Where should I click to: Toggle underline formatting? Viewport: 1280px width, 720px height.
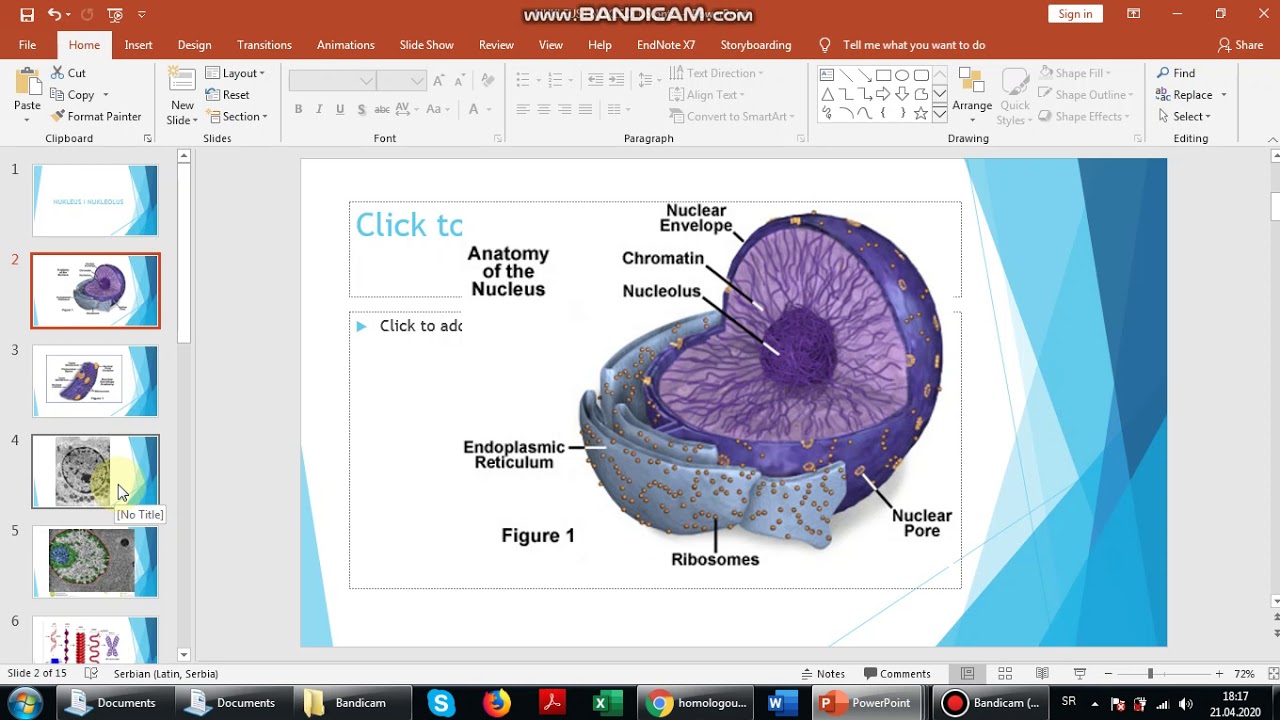tap(340, 109)
